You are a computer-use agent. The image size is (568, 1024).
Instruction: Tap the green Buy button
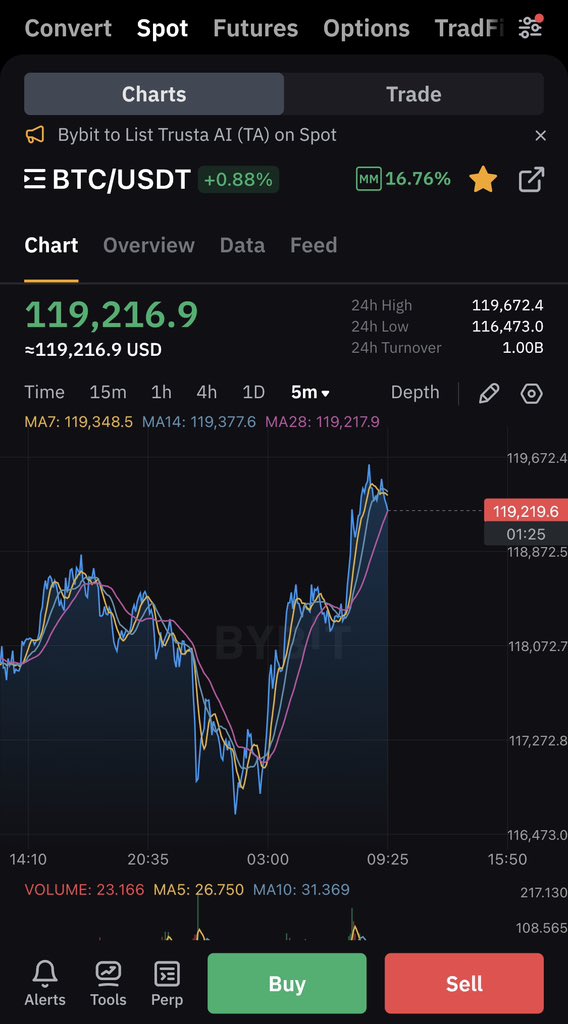click(x=287, y=983)
